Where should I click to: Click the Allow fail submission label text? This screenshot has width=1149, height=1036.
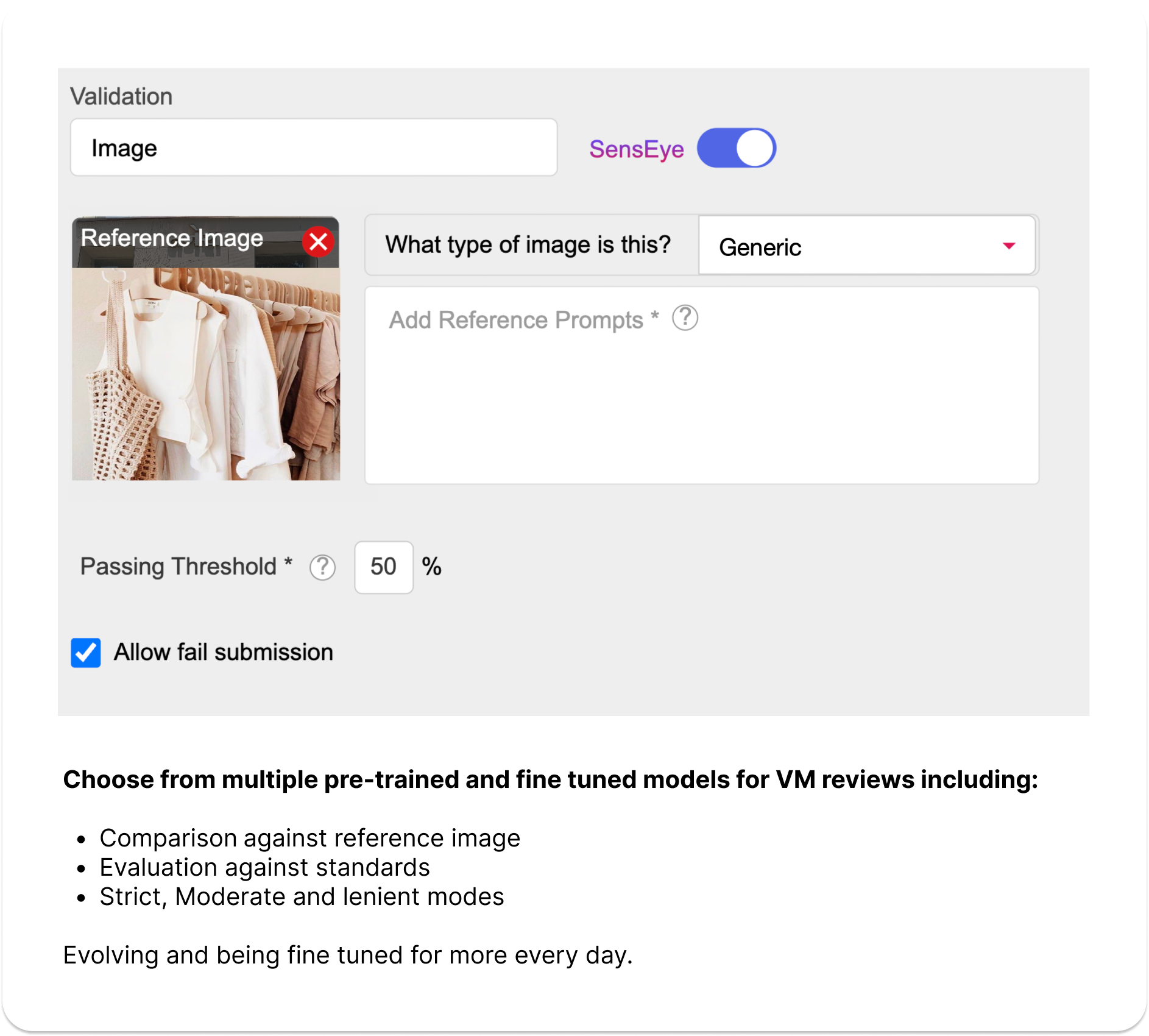[x=224, y=653]
